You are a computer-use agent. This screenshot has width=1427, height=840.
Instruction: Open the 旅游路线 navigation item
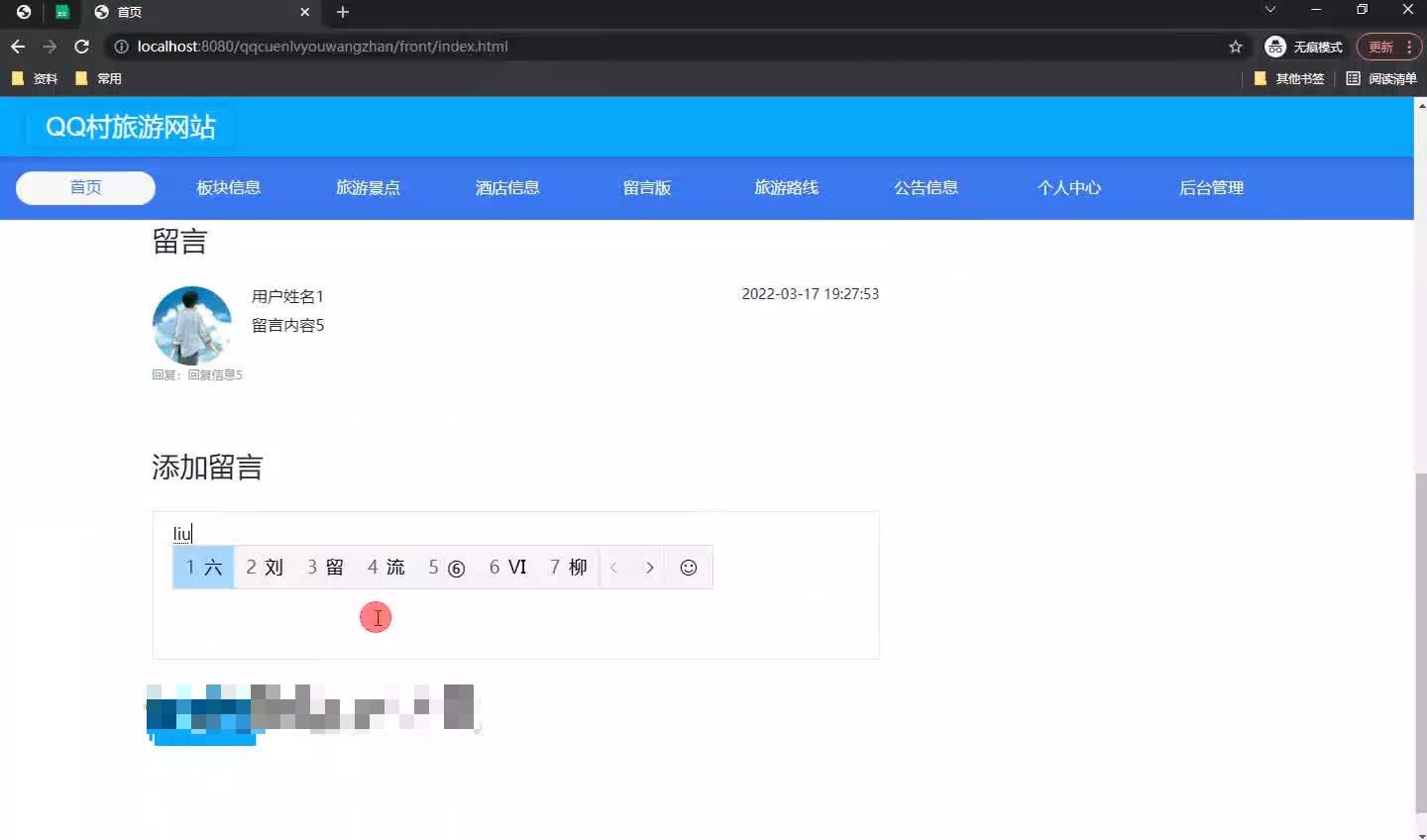pyautogui.click(x=787, y=187)
